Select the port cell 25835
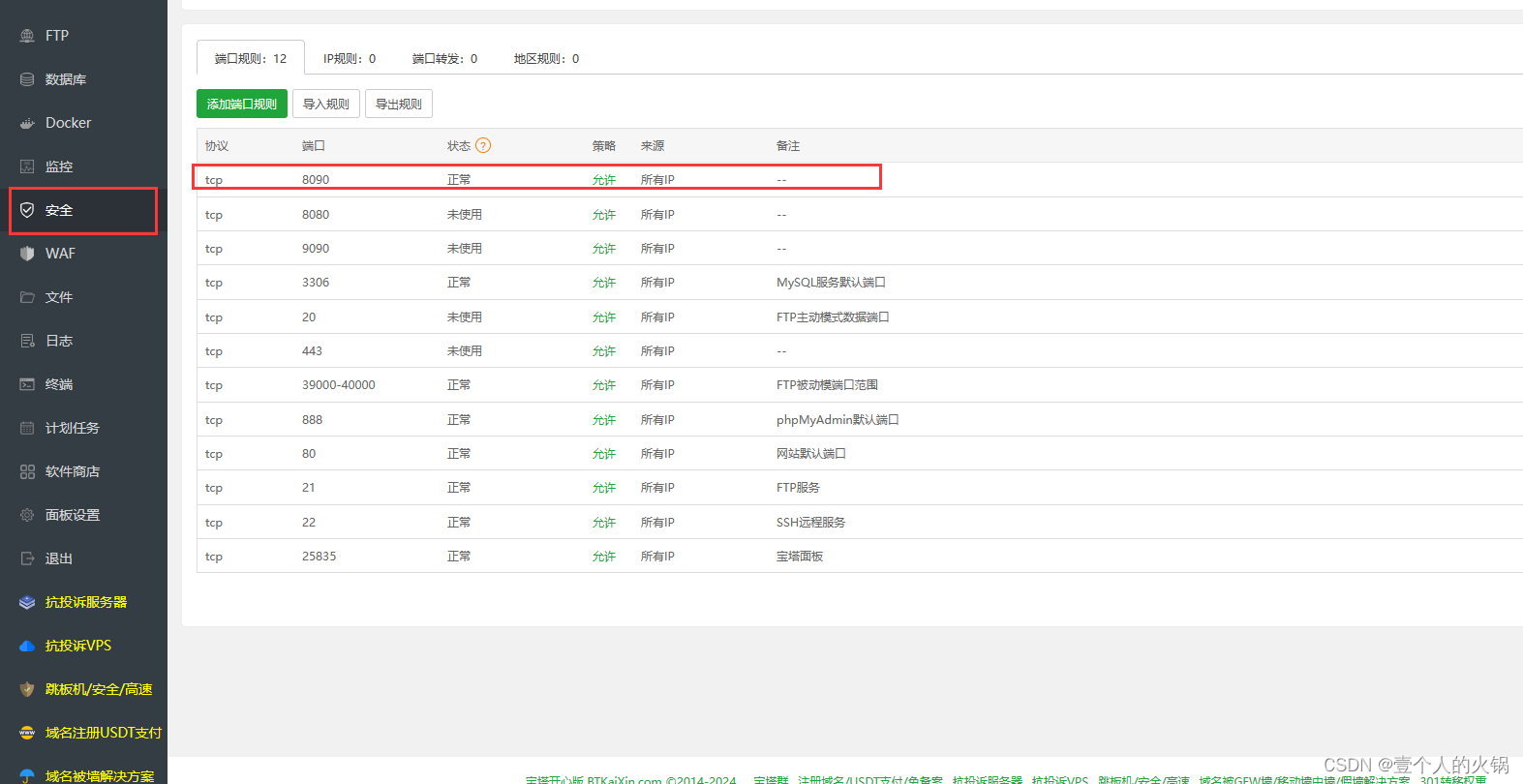The width and height of the screenshot is (1523, 784). pos(320,557)
